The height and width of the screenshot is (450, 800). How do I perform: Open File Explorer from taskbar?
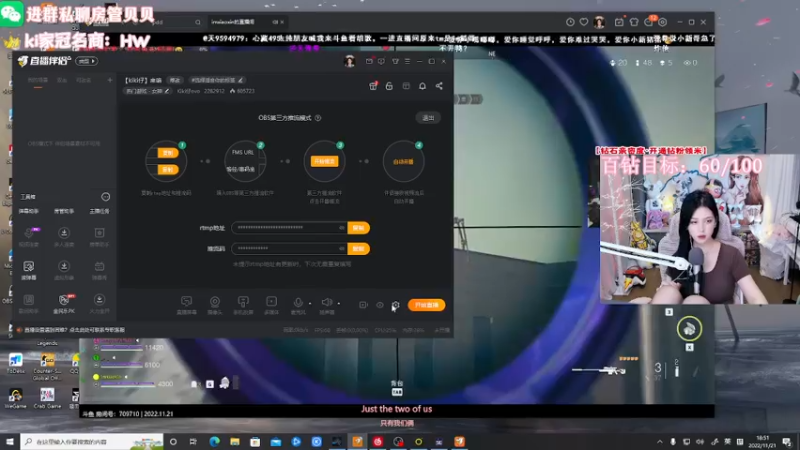tap(235, 441)
